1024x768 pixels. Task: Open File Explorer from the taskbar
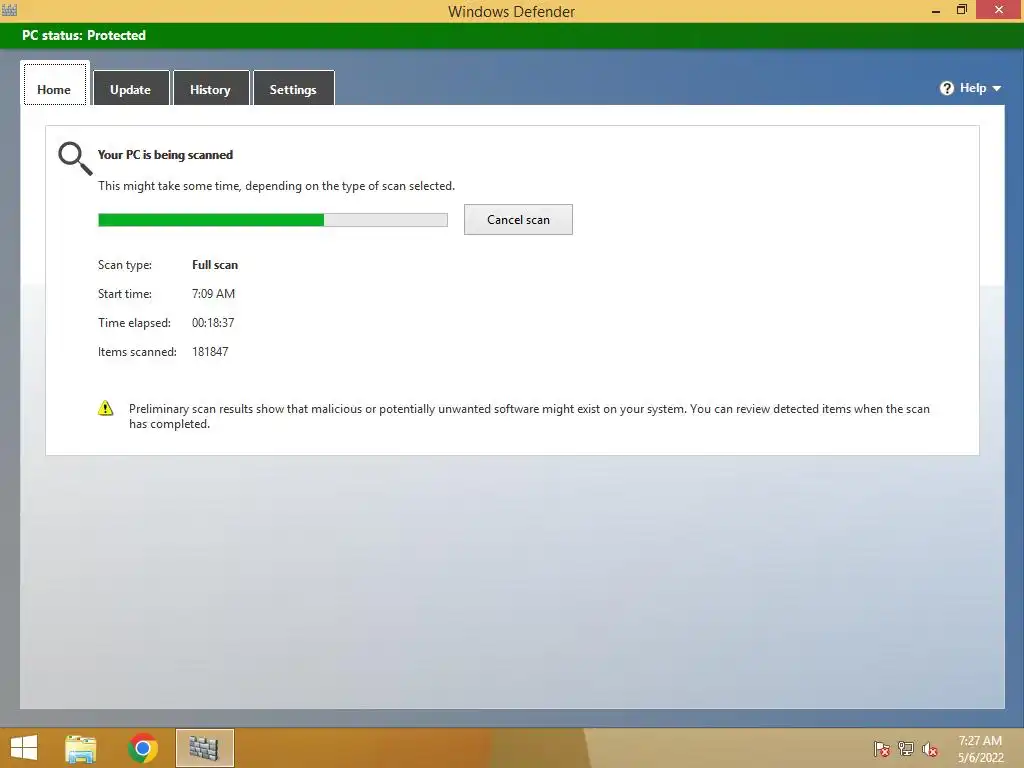coord(80,748)
